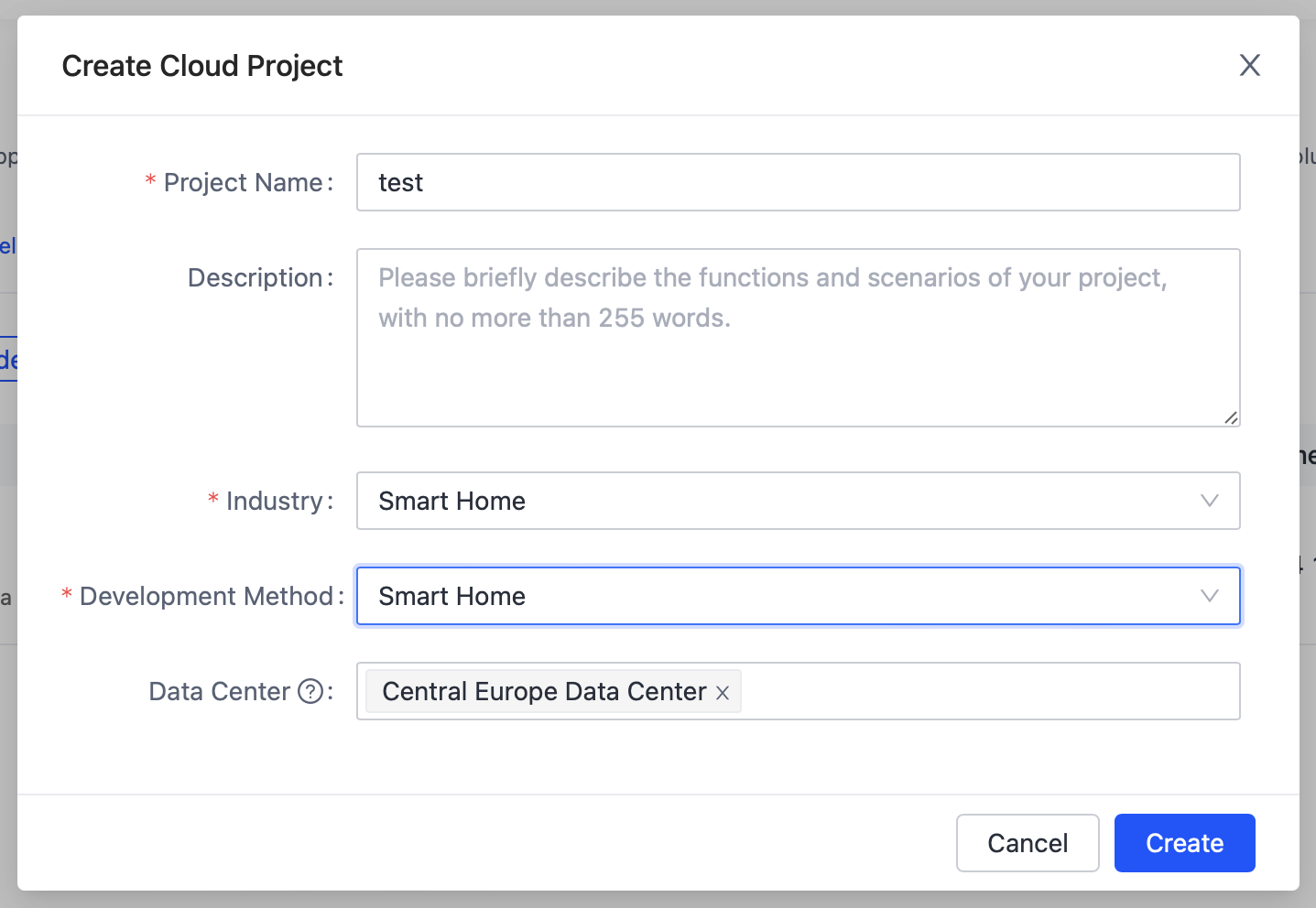The image size is (1316, 908).
Task: Click the textarea resize handle icon
Action: point(1231,418)
